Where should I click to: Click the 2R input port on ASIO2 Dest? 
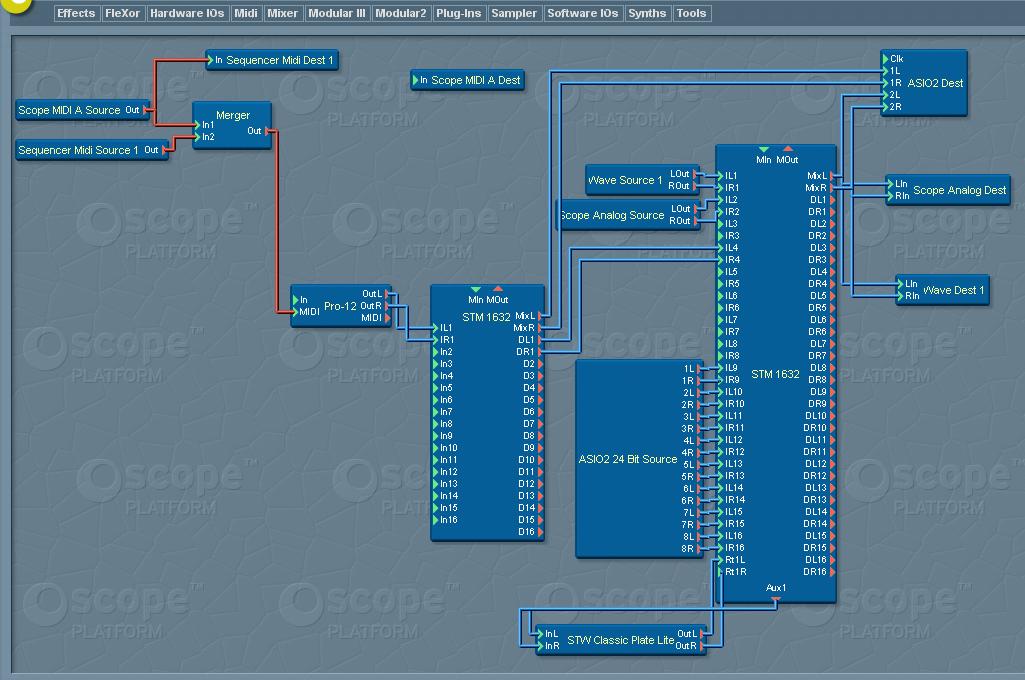pos(885,107)
